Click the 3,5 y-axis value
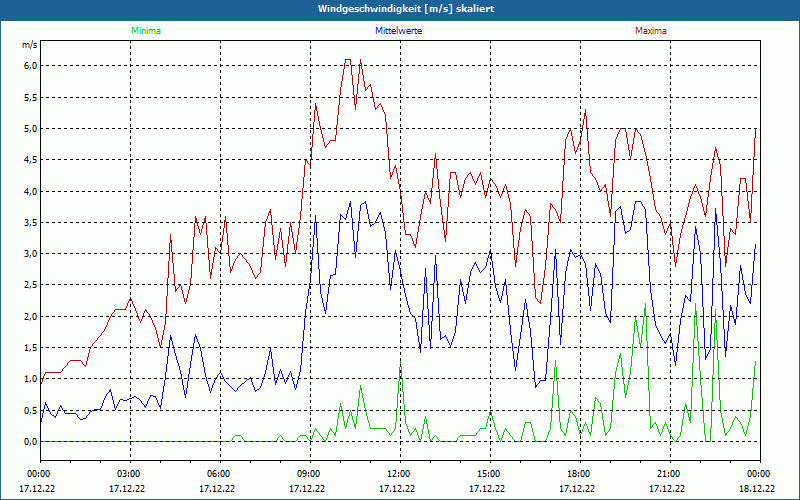Image resolution: width=800 pixels, height=500 pixels. coord(30,222)
